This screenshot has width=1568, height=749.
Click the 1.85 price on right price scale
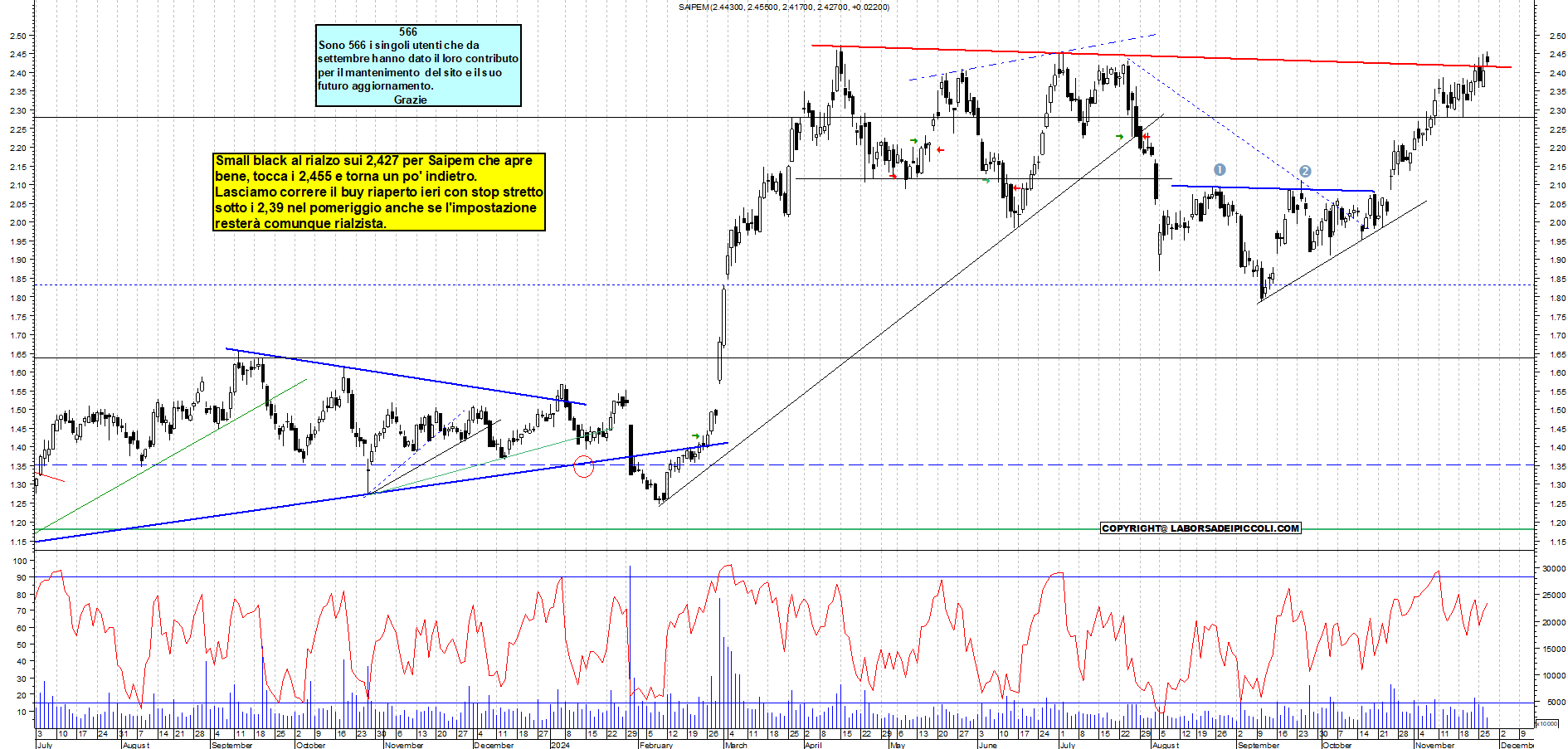pyautogui.click(x=1557, y=279)
